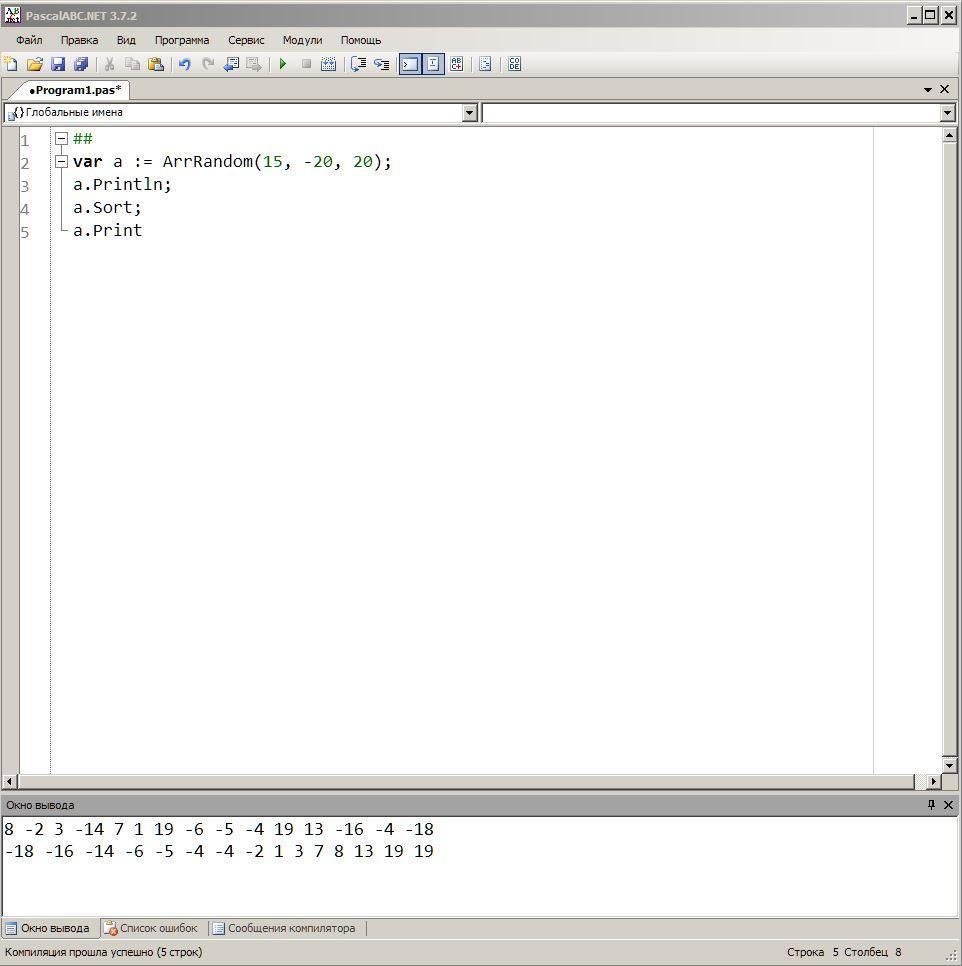This screenshot has width=962, height=966.
Task: Undo the last edit with blue arrow
Action: coord(184,64)
